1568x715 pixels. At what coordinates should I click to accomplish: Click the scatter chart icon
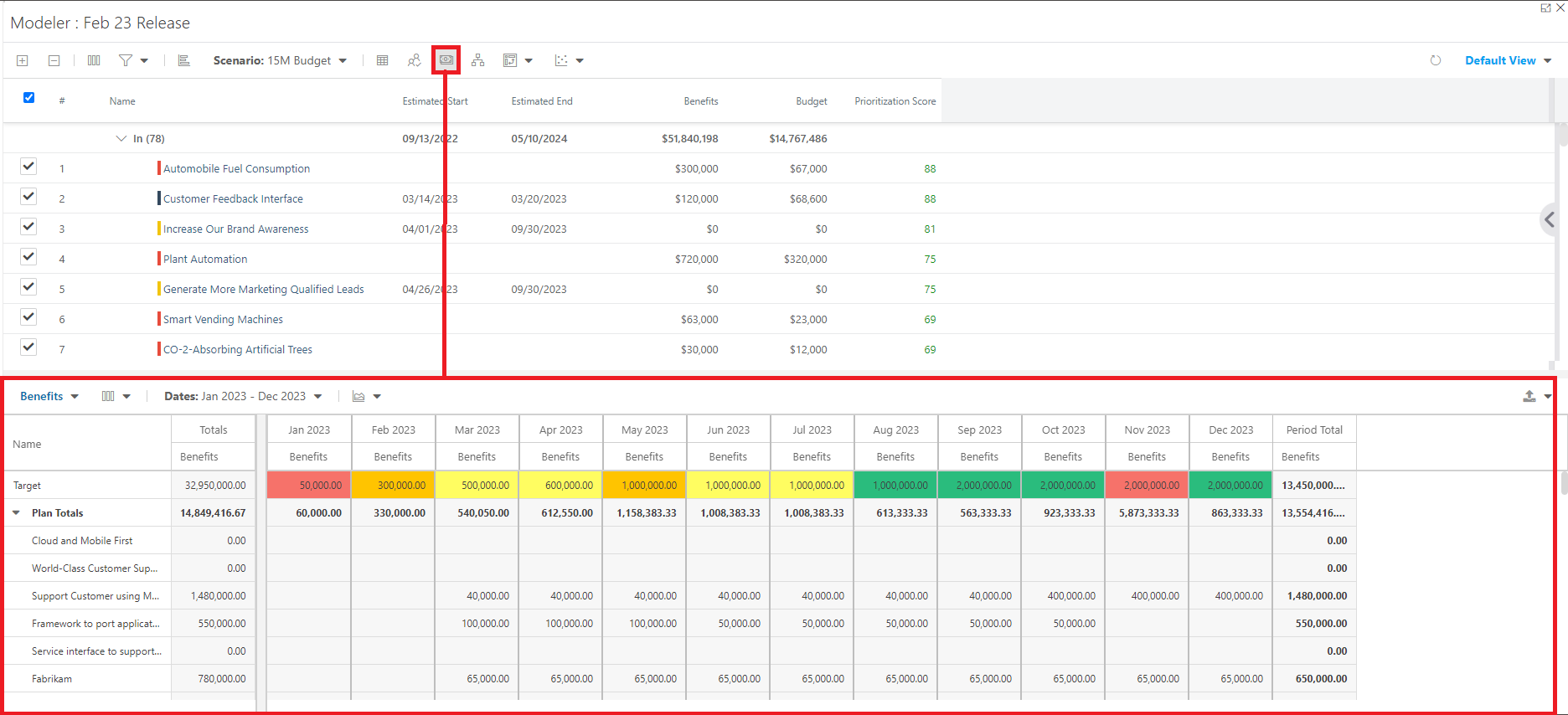pyautogui.click(x=561, y=60)
